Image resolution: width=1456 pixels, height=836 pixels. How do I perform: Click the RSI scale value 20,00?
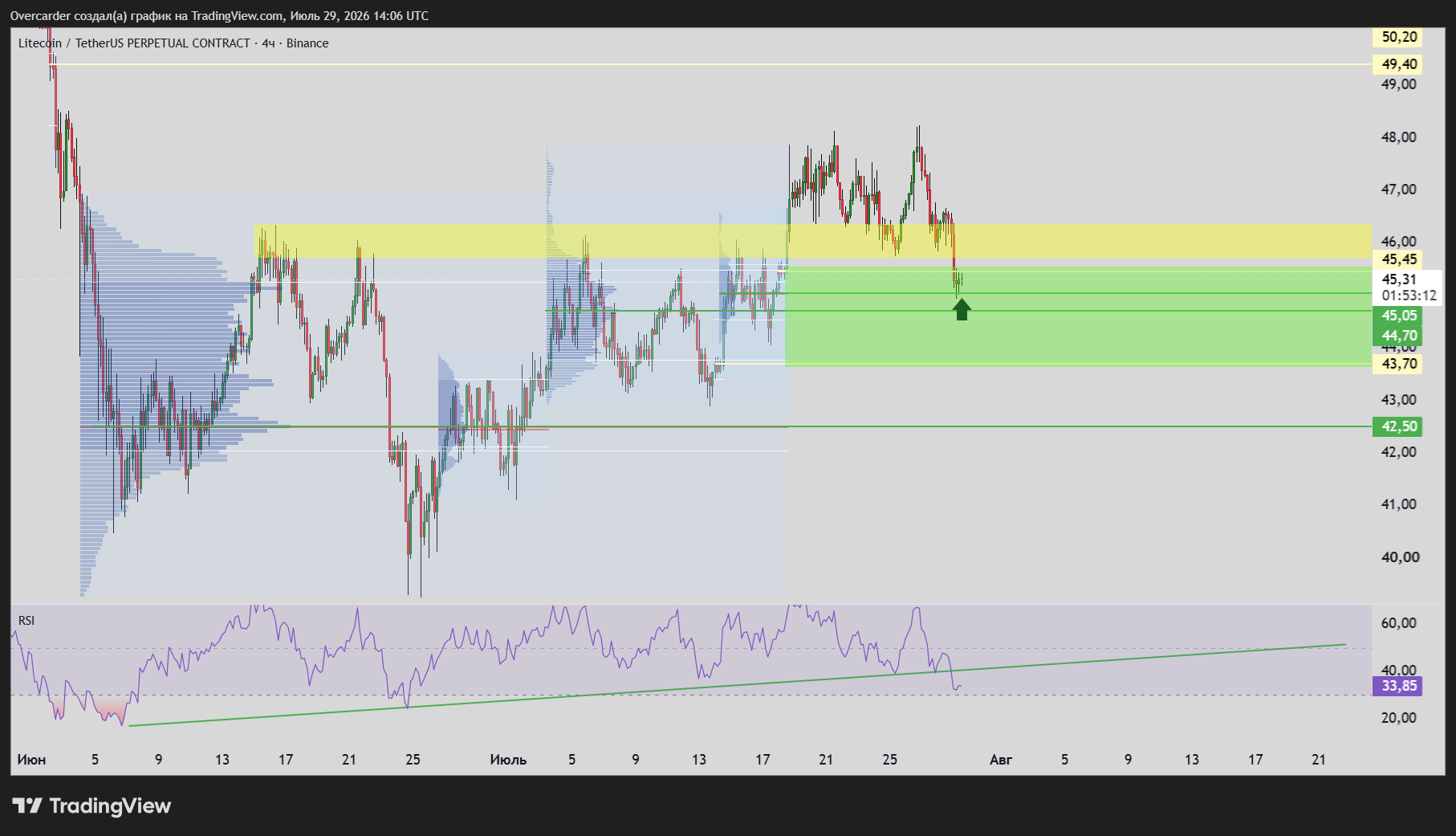click(x=1398, y=718)
